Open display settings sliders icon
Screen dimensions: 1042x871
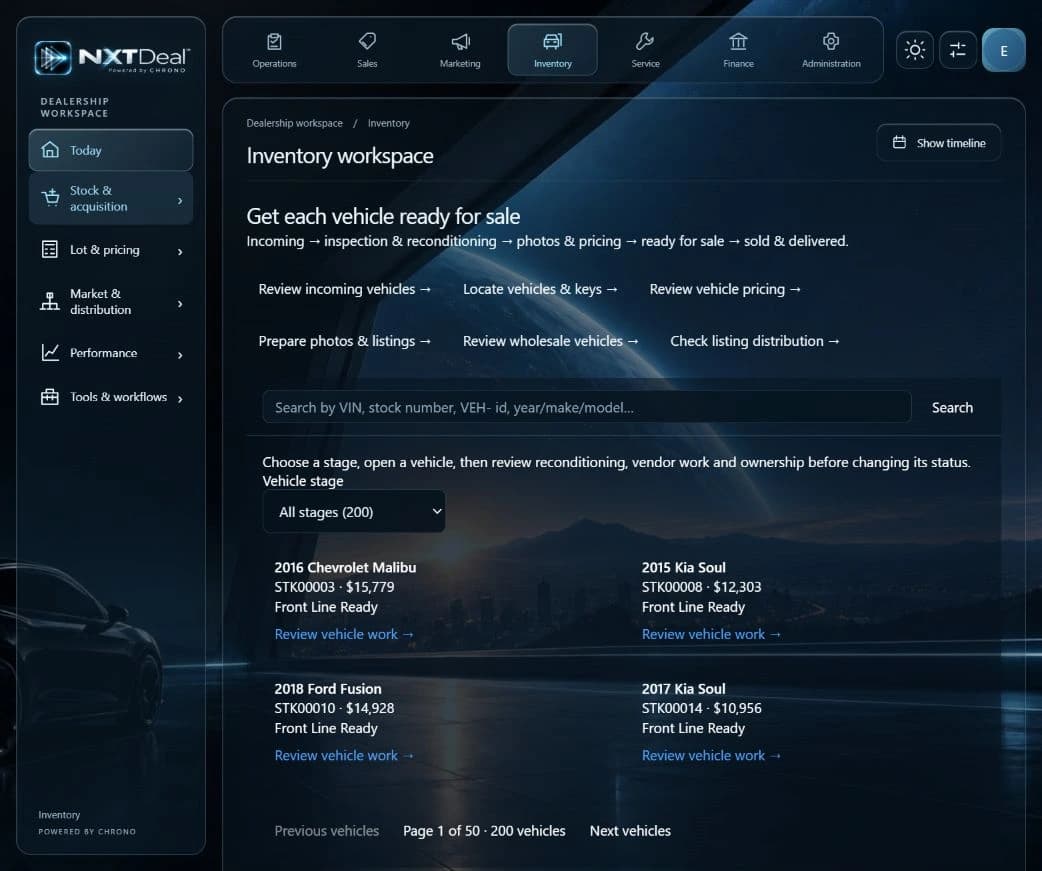pos(958,50)
